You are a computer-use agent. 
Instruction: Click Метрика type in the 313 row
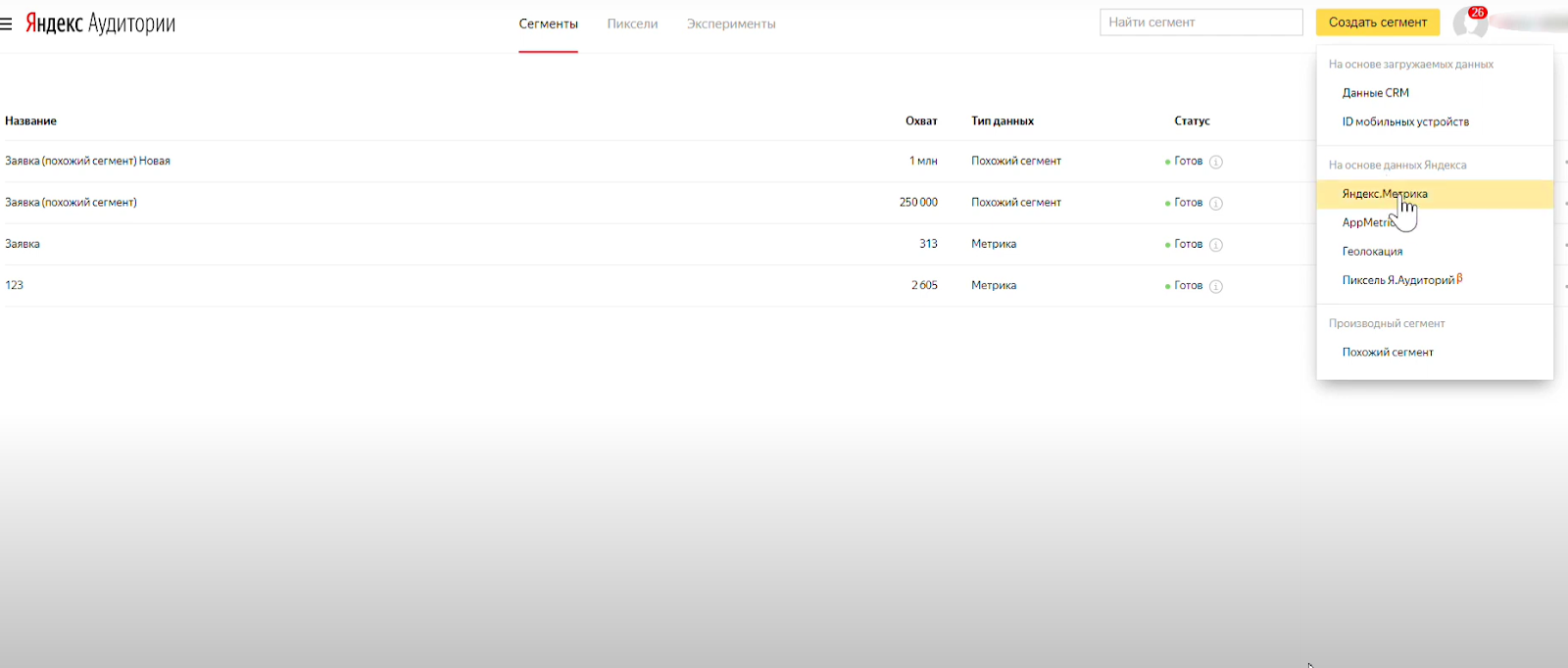click(994, 244)
